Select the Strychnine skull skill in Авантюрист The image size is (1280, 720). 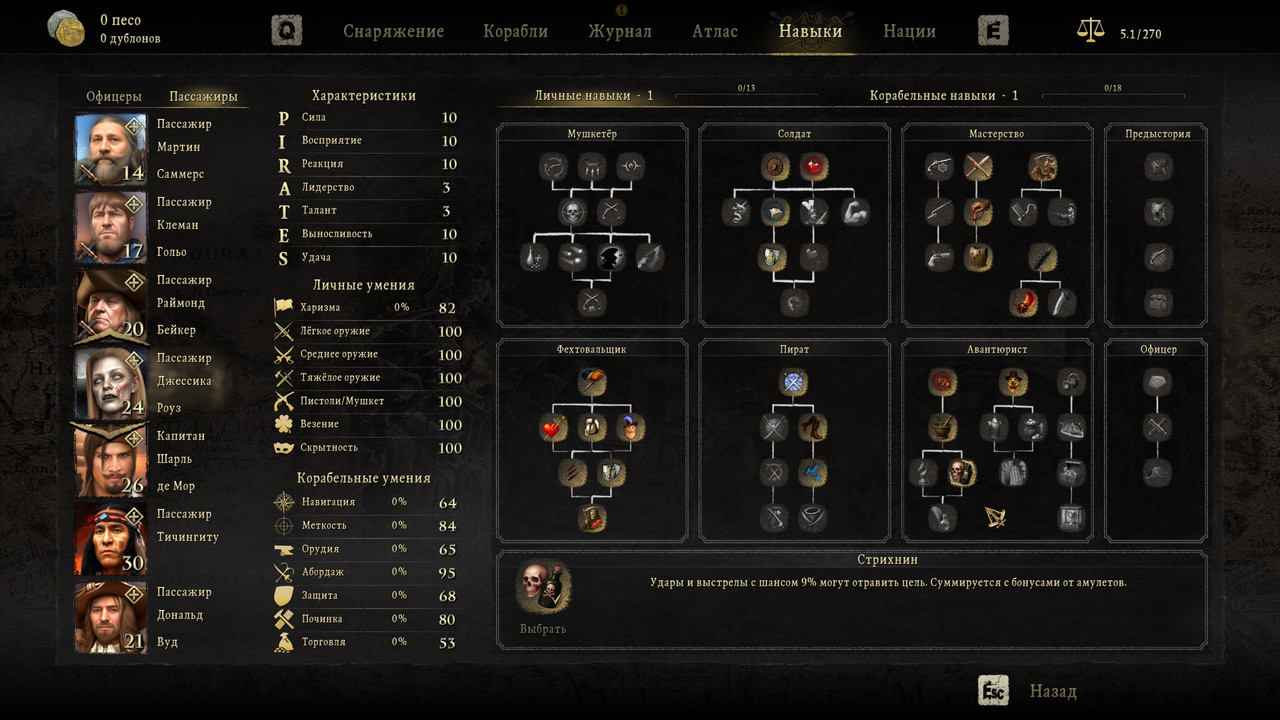961,472
